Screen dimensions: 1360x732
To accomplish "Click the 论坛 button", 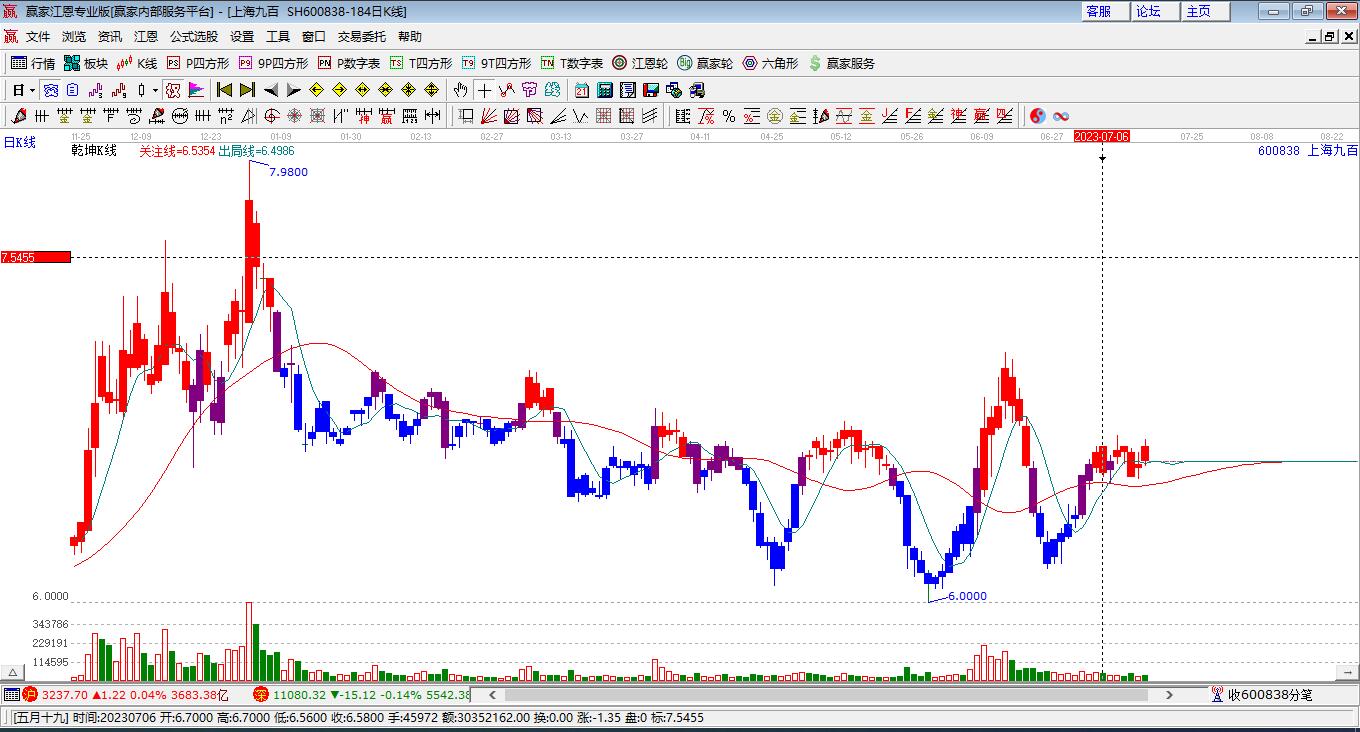I will (x=1155, y=11).
